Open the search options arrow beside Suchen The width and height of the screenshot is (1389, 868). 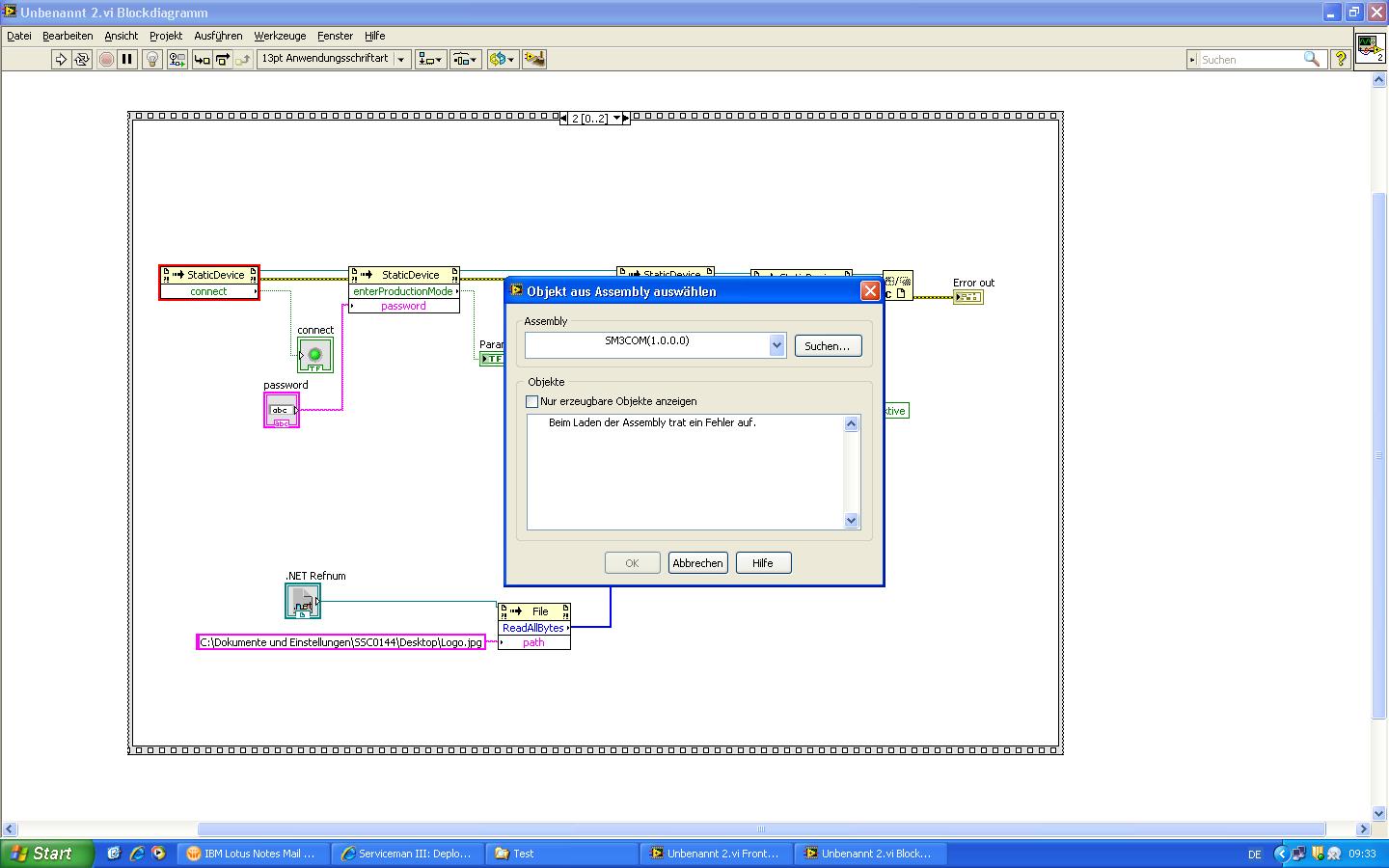pos(1193,60)
